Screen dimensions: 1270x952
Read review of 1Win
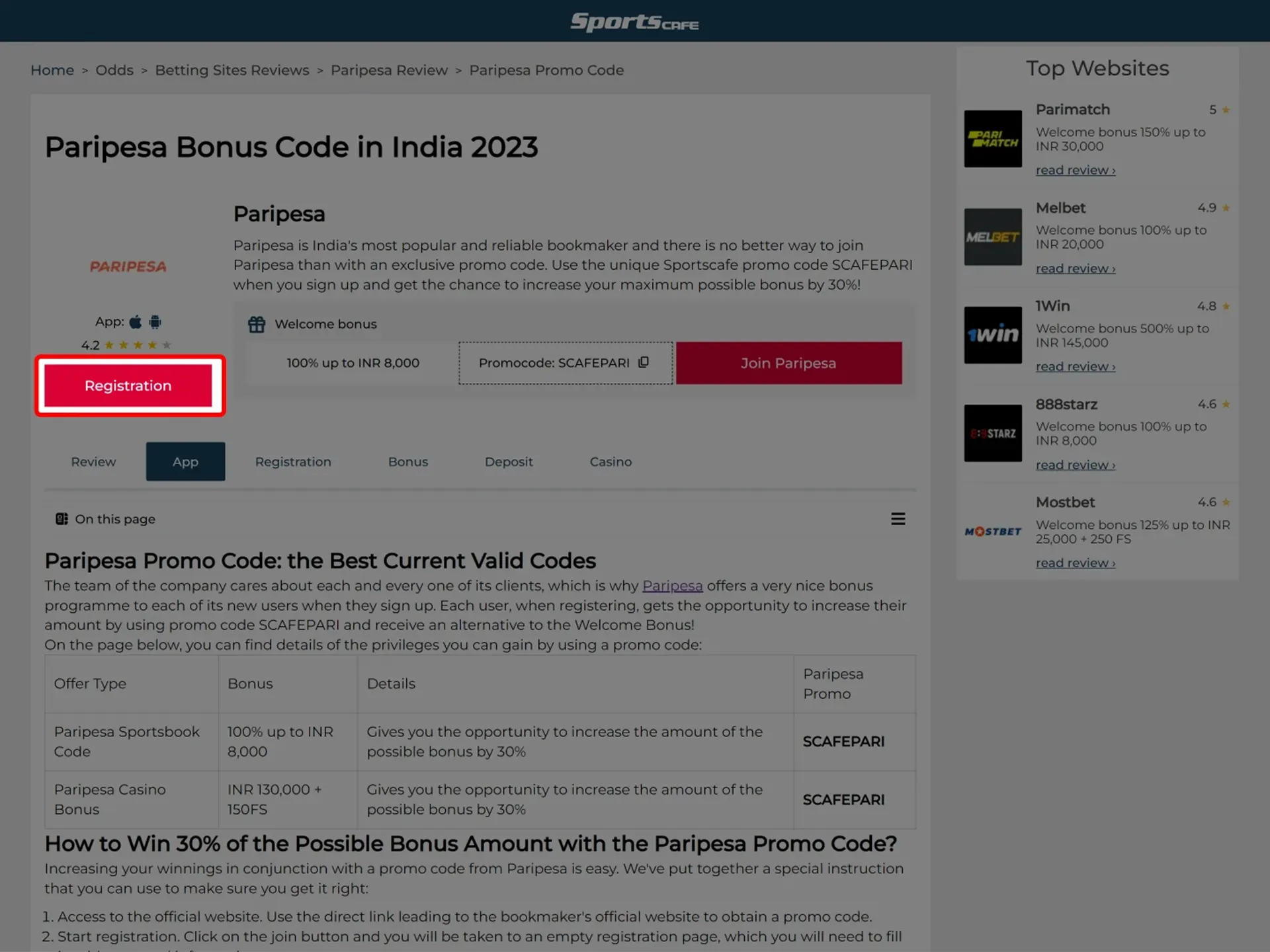[1076, 366]
